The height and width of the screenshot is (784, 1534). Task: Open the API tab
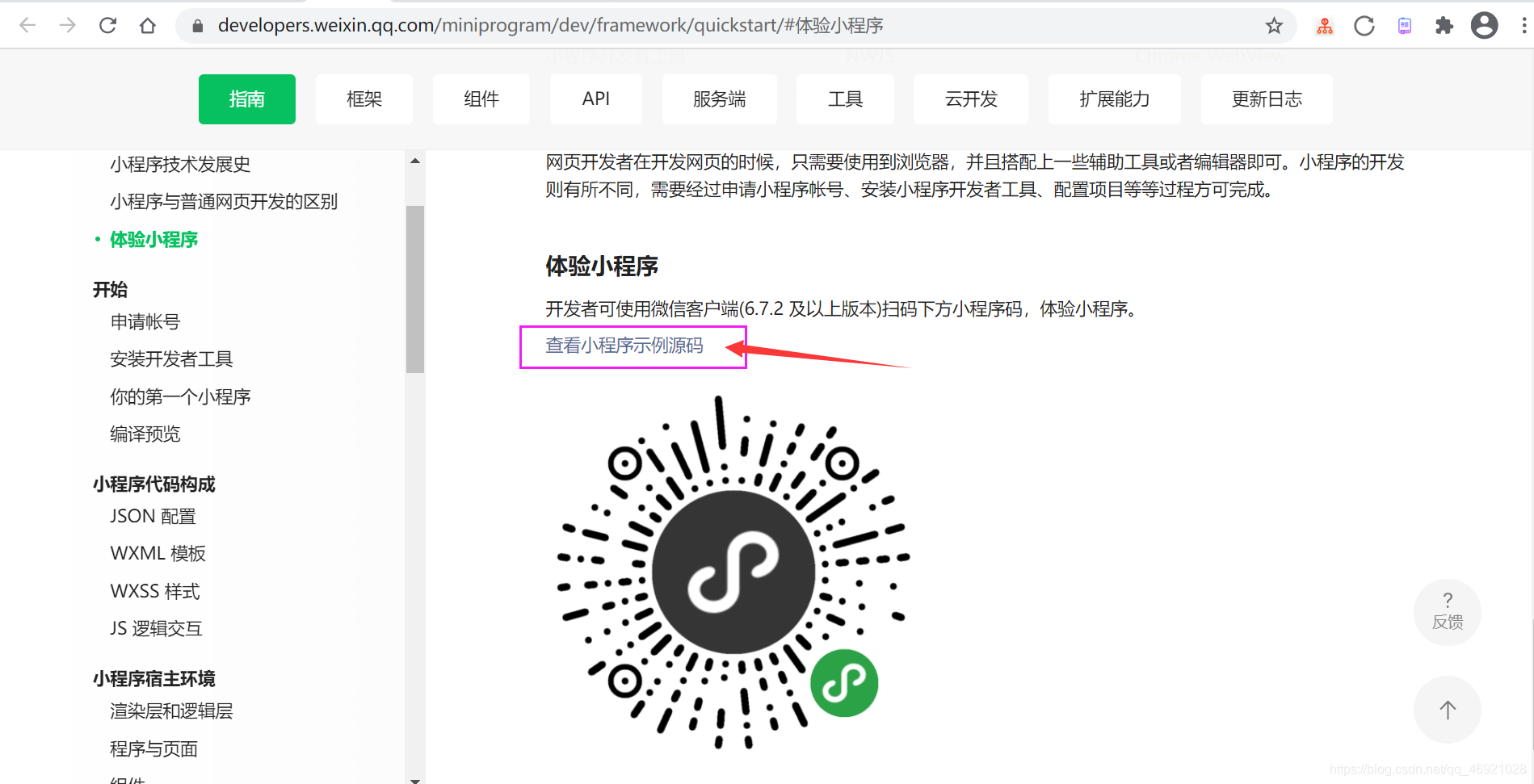click(596, 99)
